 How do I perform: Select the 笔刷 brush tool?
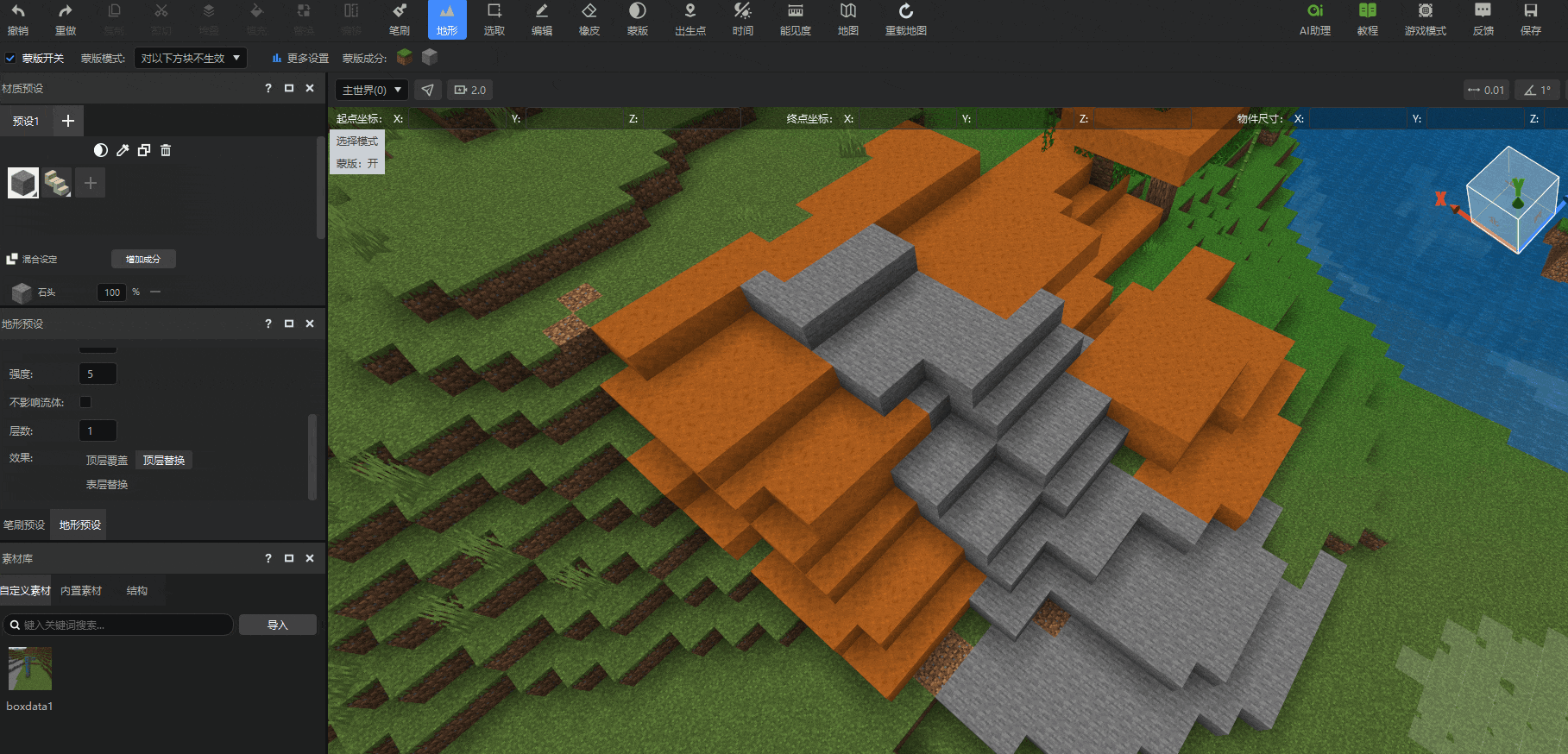(399, 20)
